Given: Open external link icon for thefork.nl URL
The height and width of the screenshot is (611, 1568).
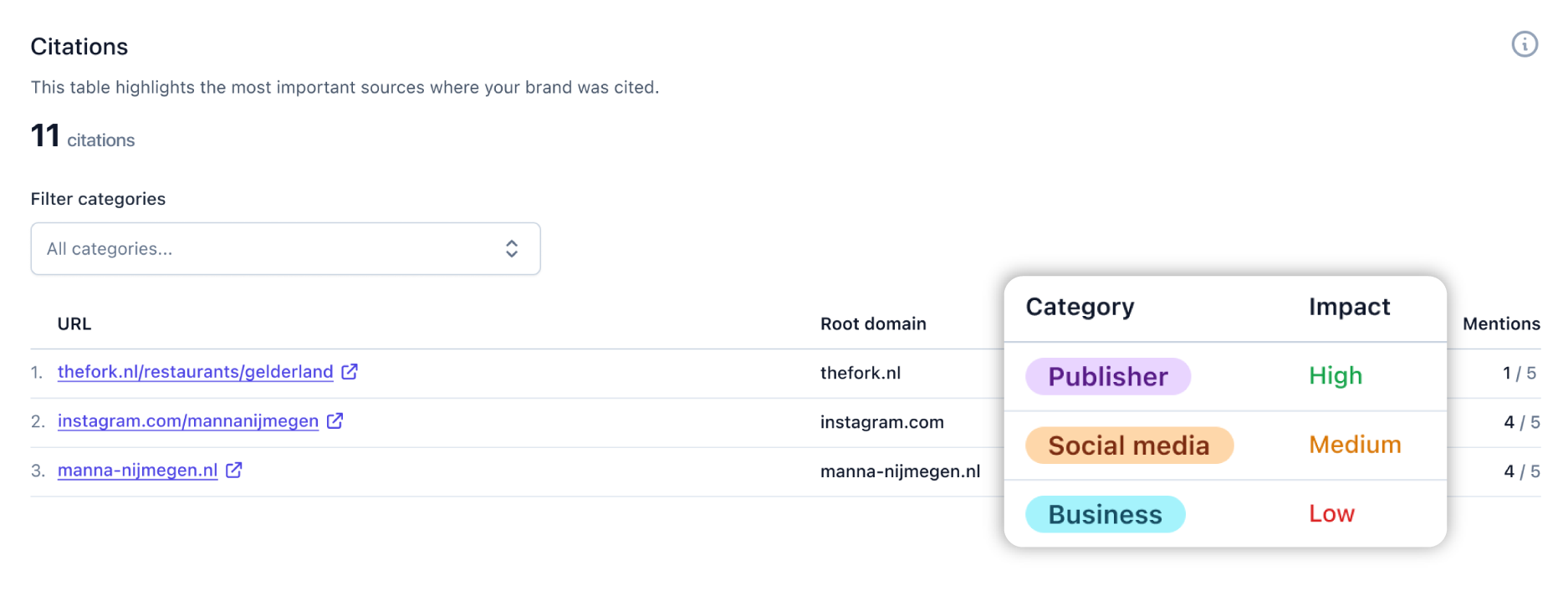Looking at the screenshot, I should coord(350,372).
